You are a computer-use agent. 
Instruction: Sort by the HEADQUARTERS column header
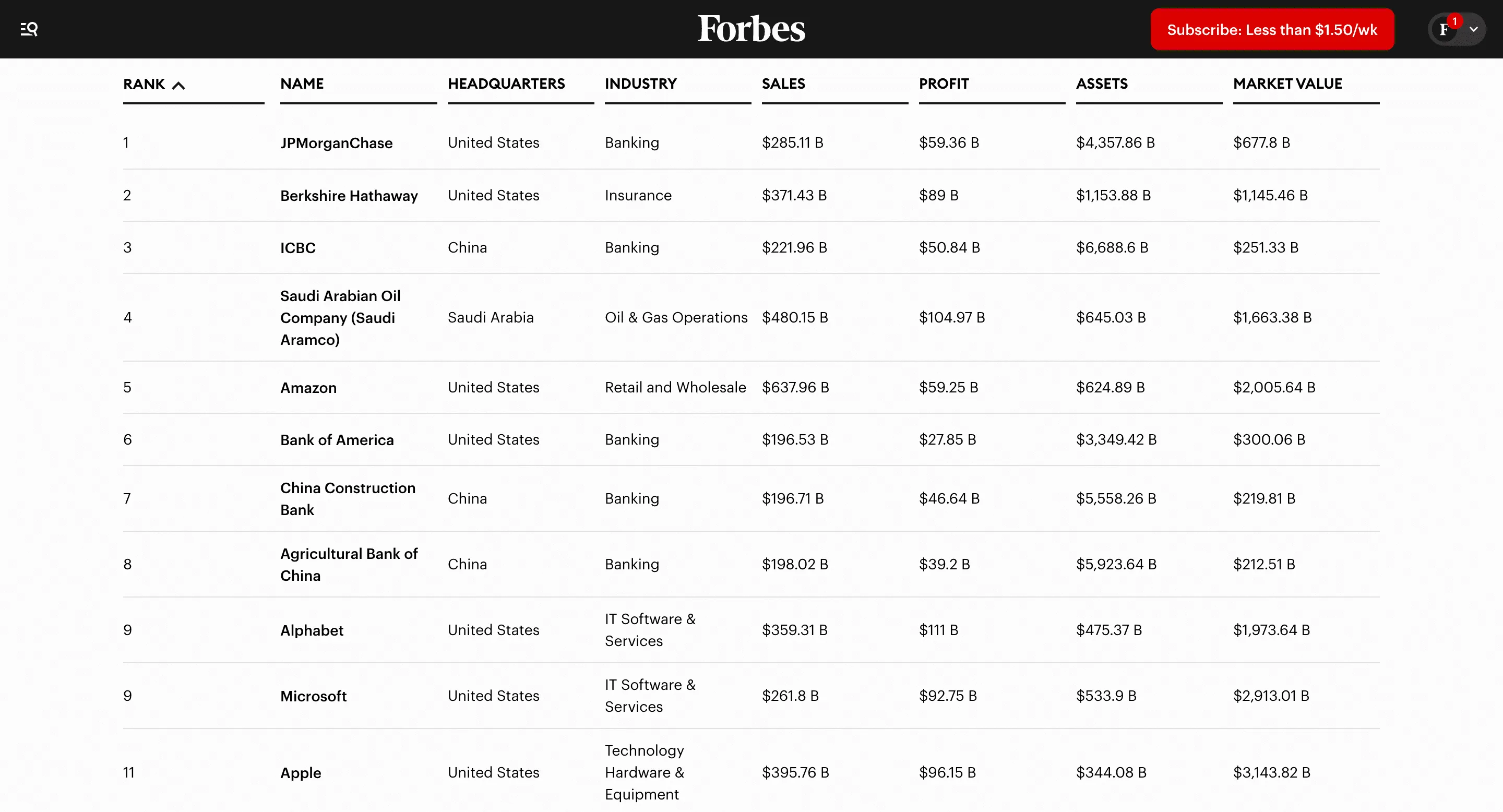[506, 84]
